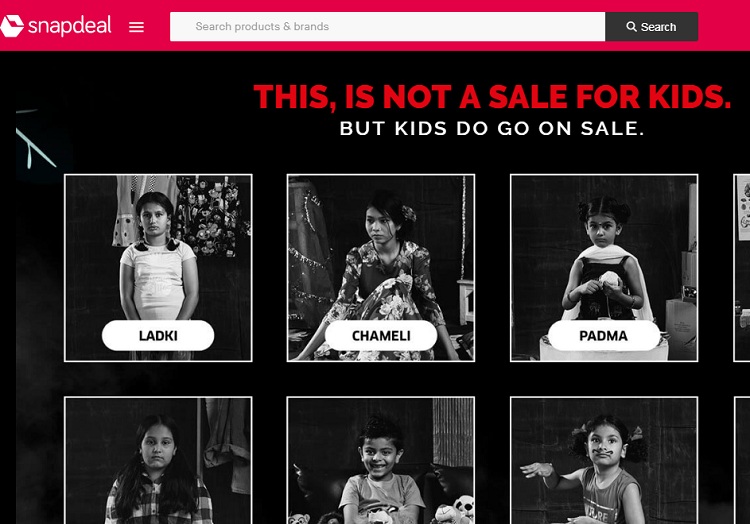Select the CHAMELI label button
This screenshot has width=750, height=524.
point(381,336)
